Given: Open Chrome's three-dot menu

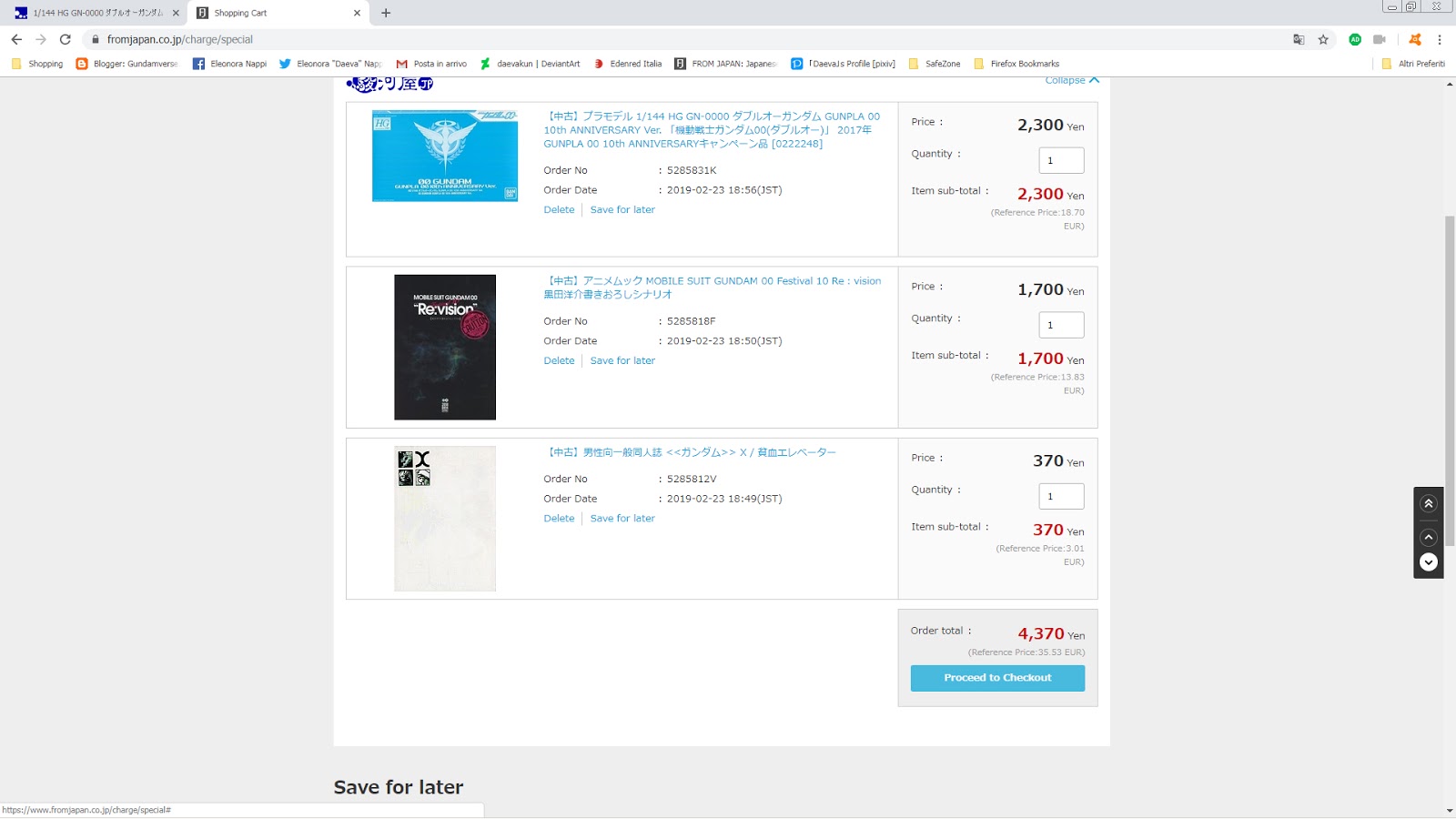Looking at the screenshot, I should tap(1440, 39).
